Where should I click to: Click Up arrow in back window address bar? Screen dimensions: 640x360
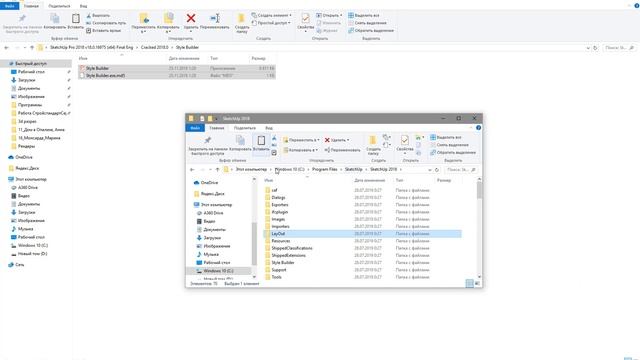32,48
